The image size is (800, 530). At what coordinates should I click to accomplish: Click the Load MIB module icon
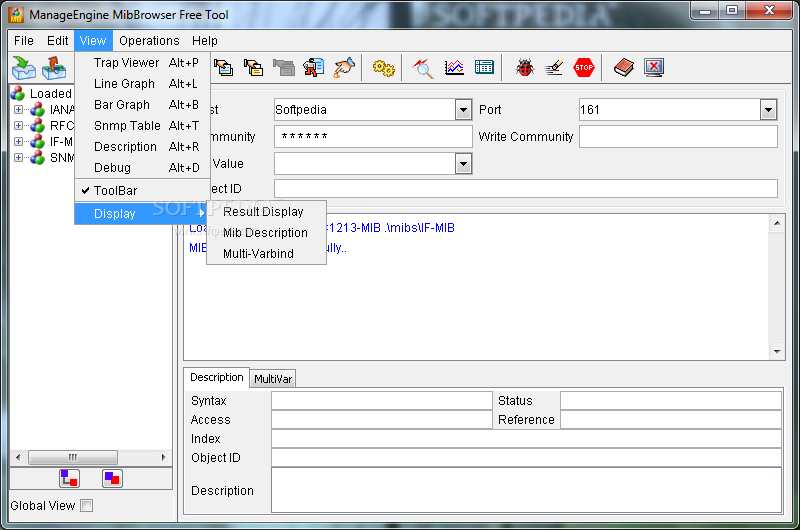point(23,68)
